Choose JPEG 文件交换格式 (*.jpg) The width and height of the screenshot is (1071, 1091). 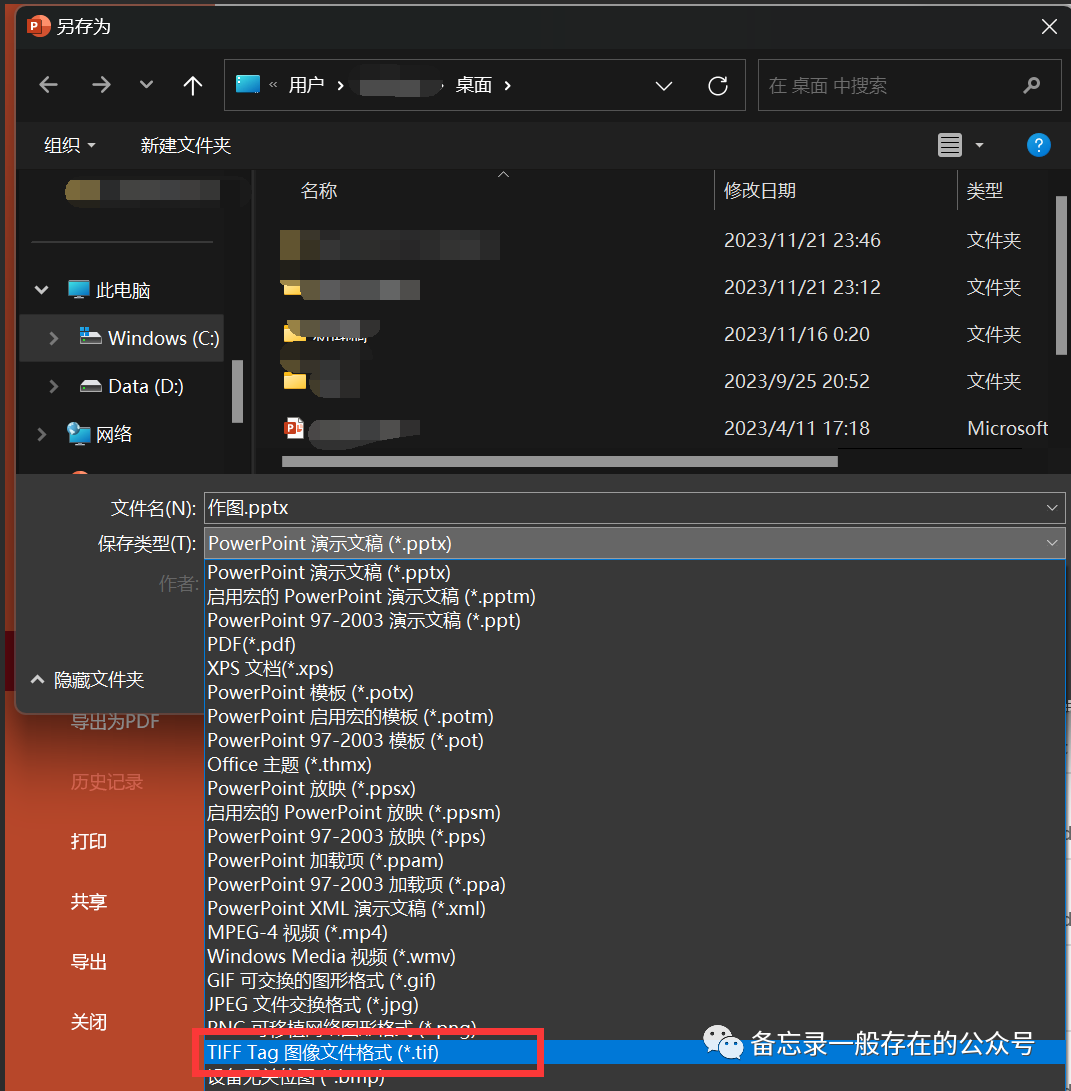point(635,1005)
